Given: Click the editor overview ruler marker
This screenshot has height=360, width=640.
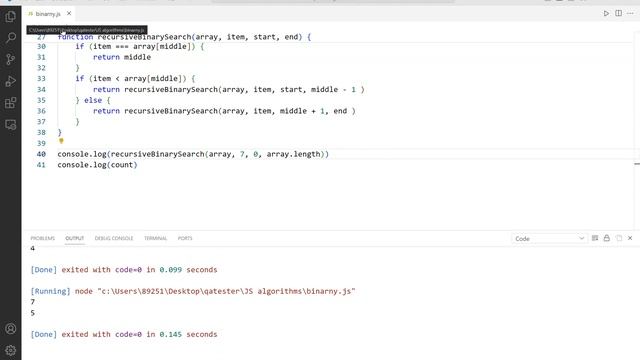Looking at the screenshot, I should click(x=637, y=164).
